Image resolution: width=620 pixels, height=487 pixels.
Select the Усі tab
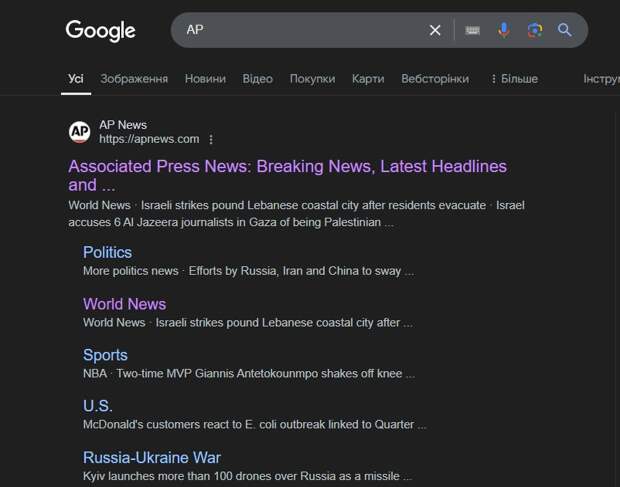point(76,79)
